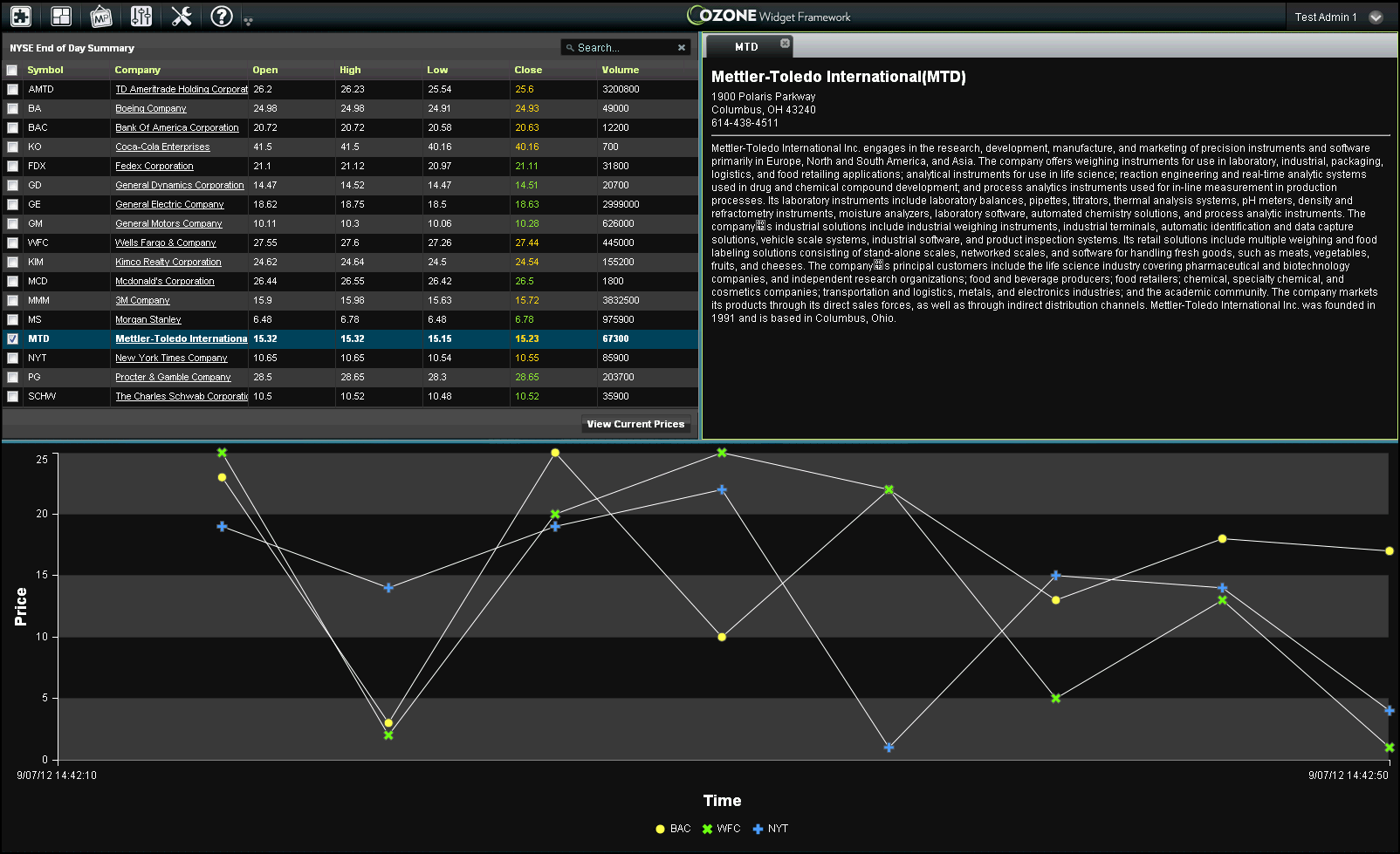Screen dimensions: 1400x854
Task: Open the settings sliders icon
Action: (x=141, y=16)
